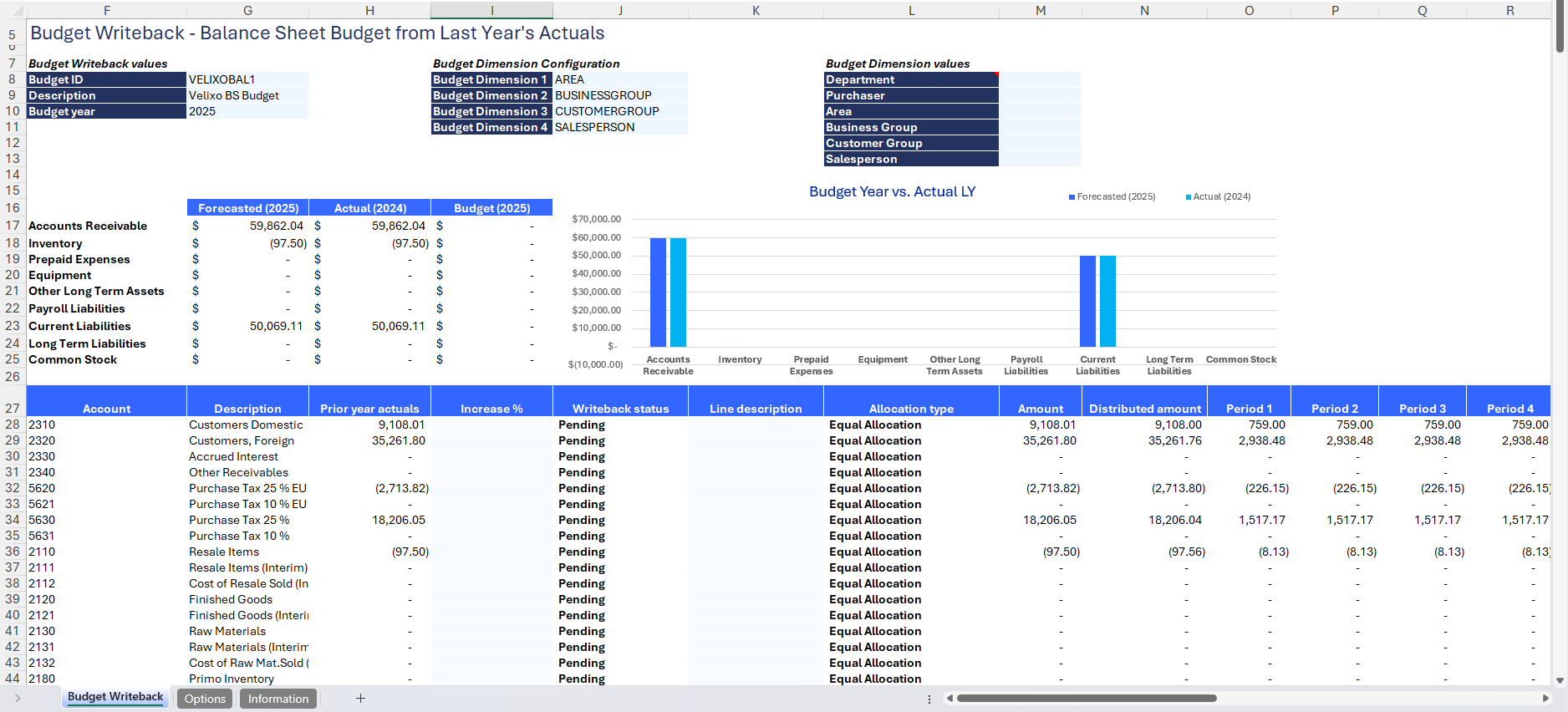Click the Budget ID value VELIXOBAL1
Image resolution: width=1568 pixels, height=712 pixels.
click(247, 79)
